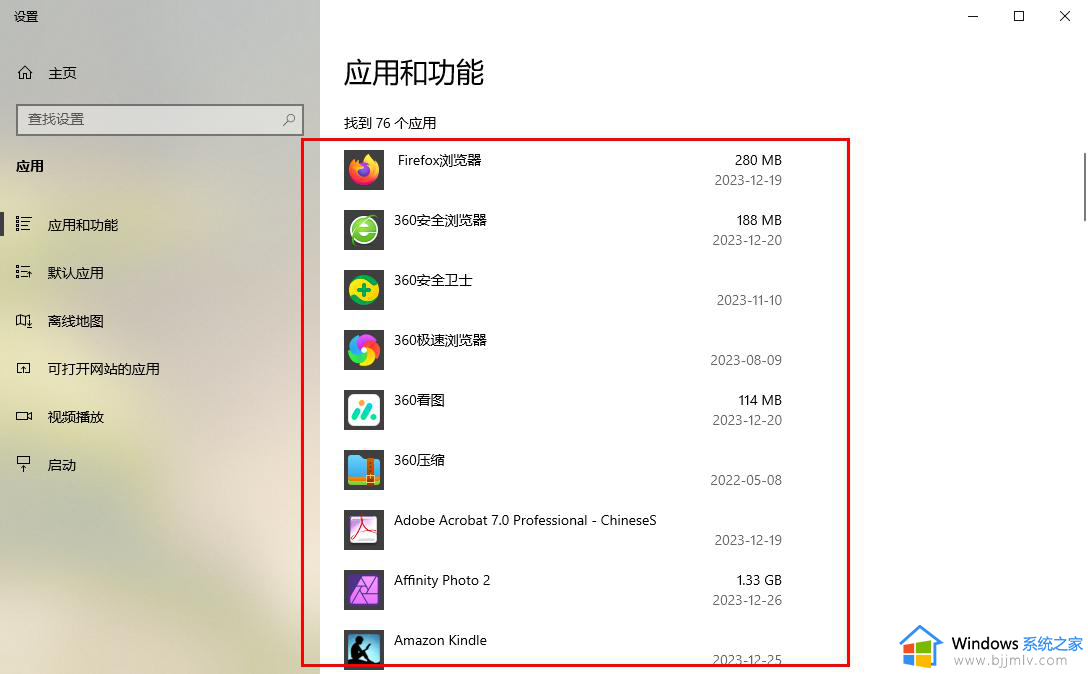
Task: Click the 查找设置 search field
Action: pyautogui.click(x=160, y=119)
